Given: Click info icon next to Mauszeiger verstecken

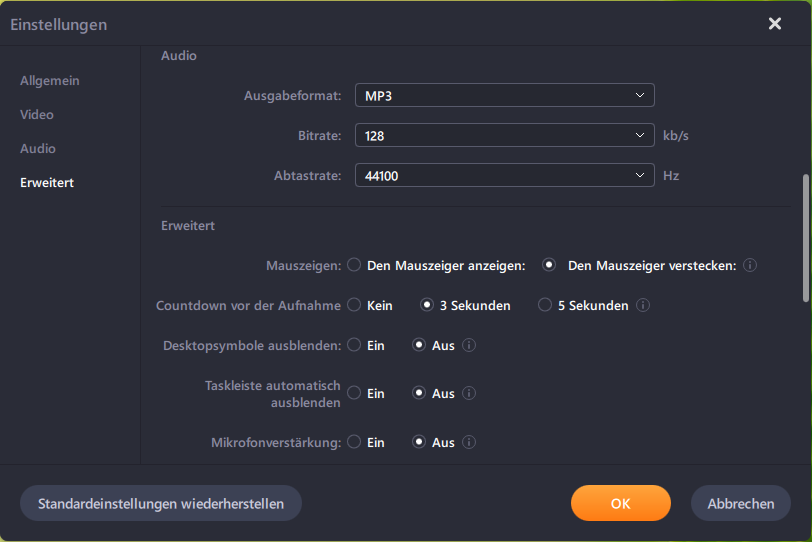Looking at the screenshot, I should tap(750, 266).
